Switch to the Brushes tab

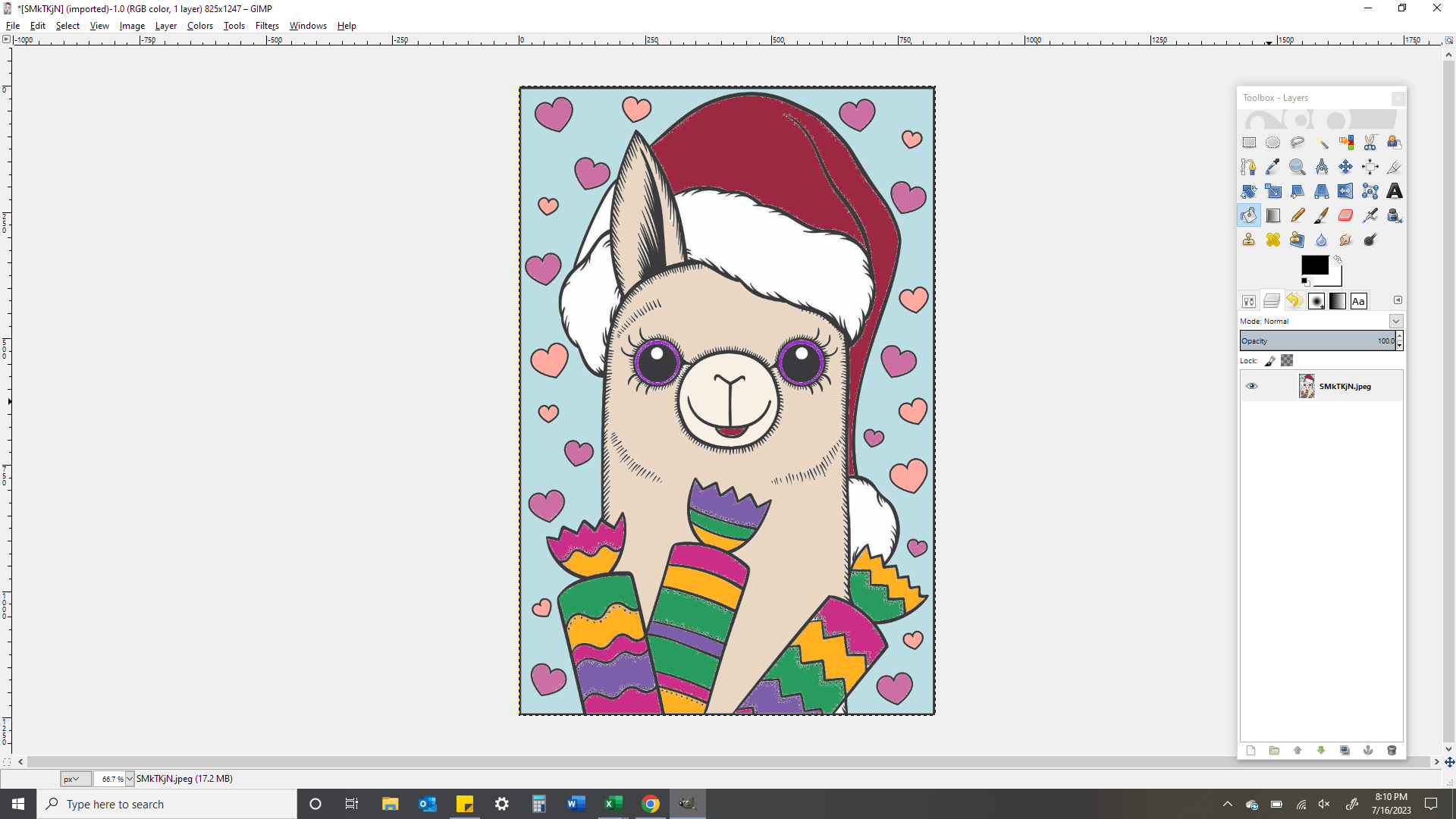pos(1316,301)
